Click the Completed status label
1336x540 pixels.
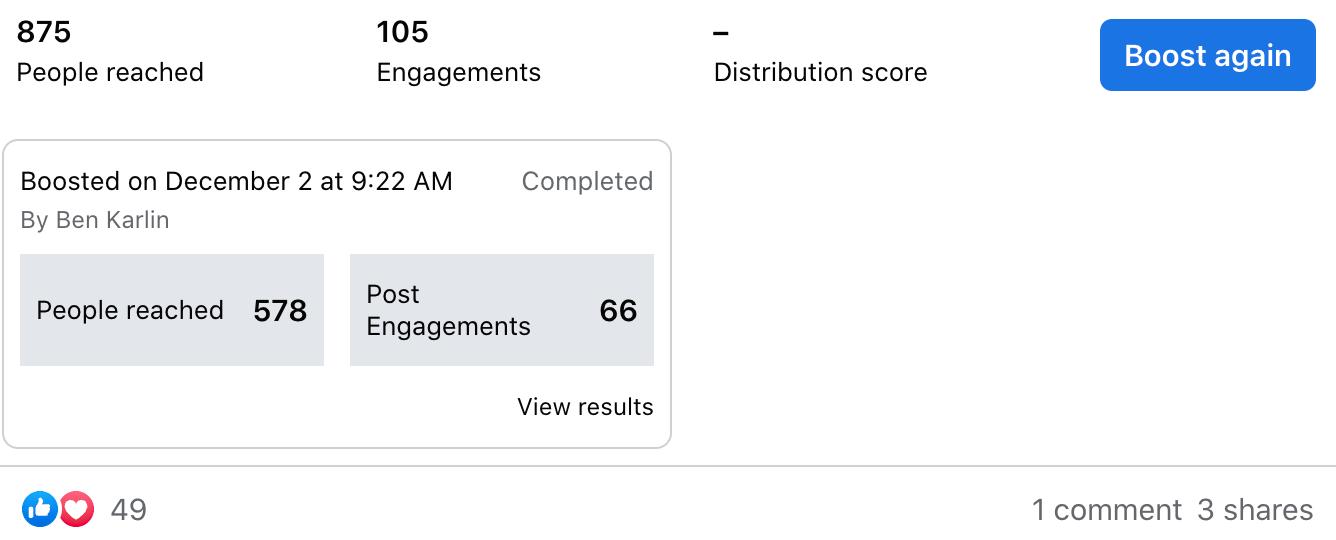click(587, 181)
